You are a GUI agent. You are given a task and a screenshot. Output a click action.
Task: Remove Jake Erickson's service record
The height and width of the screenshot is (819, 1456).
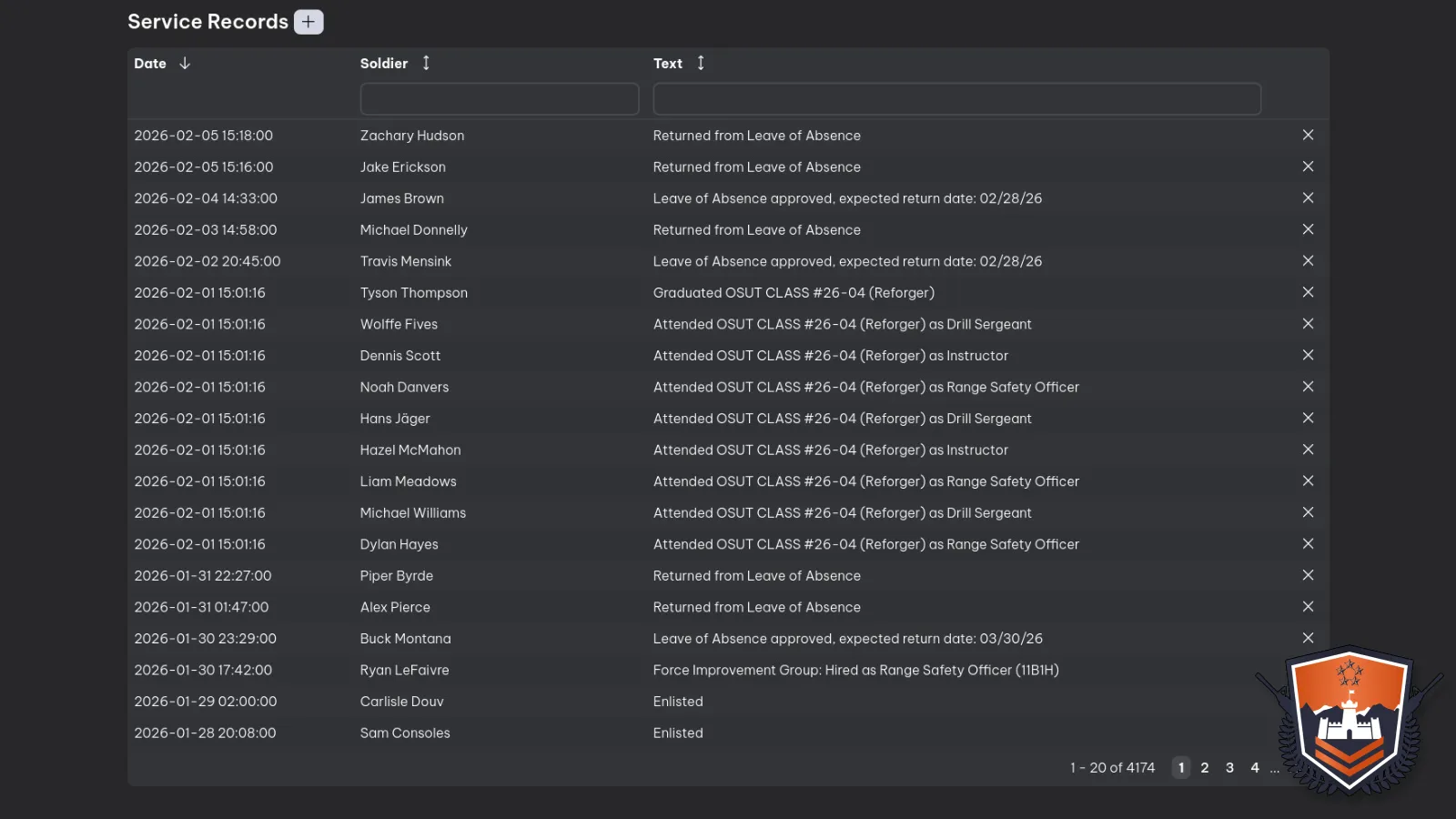point(1308,167)
